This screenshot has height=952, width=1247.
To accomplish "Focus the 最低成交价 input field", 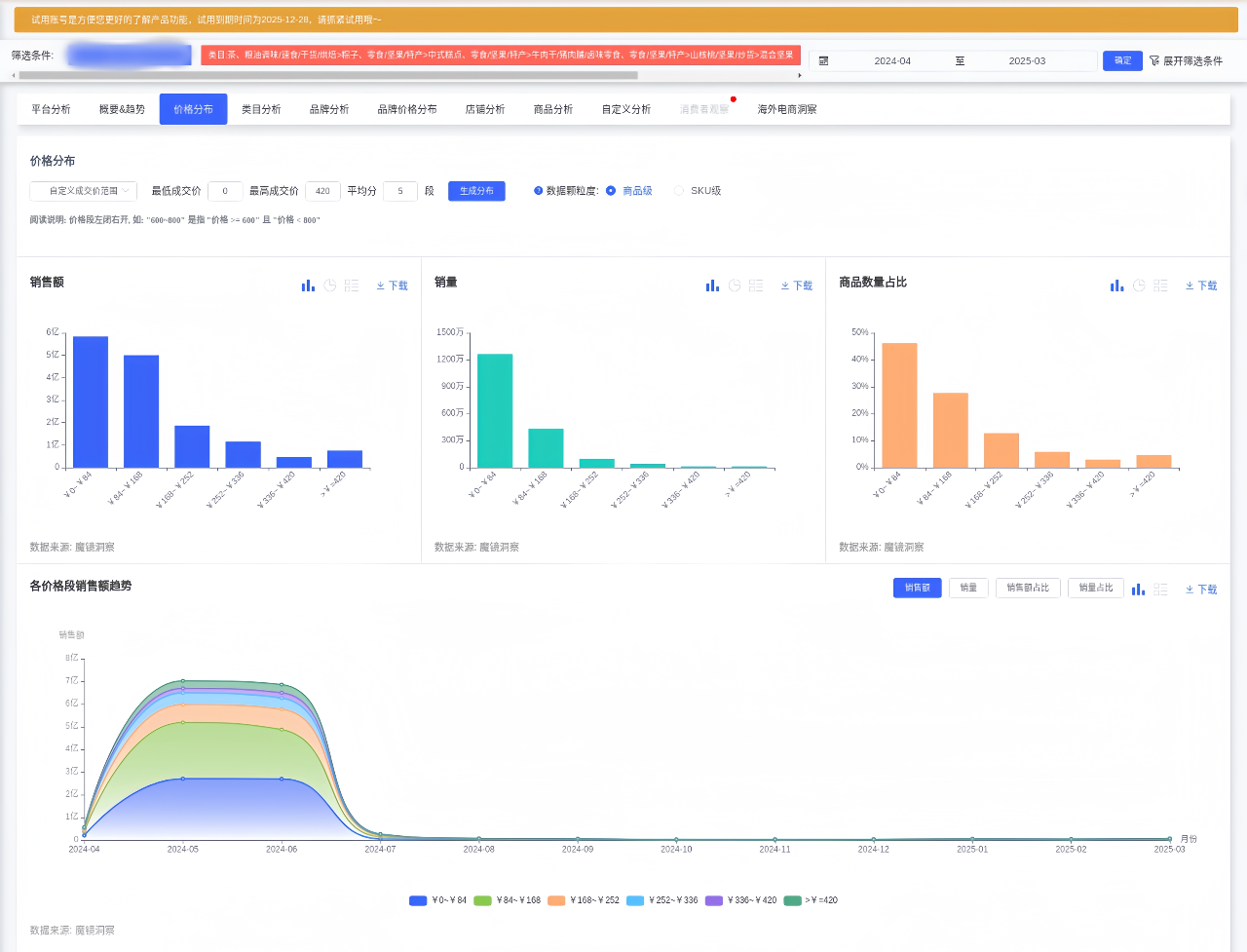I will point(225,191).
